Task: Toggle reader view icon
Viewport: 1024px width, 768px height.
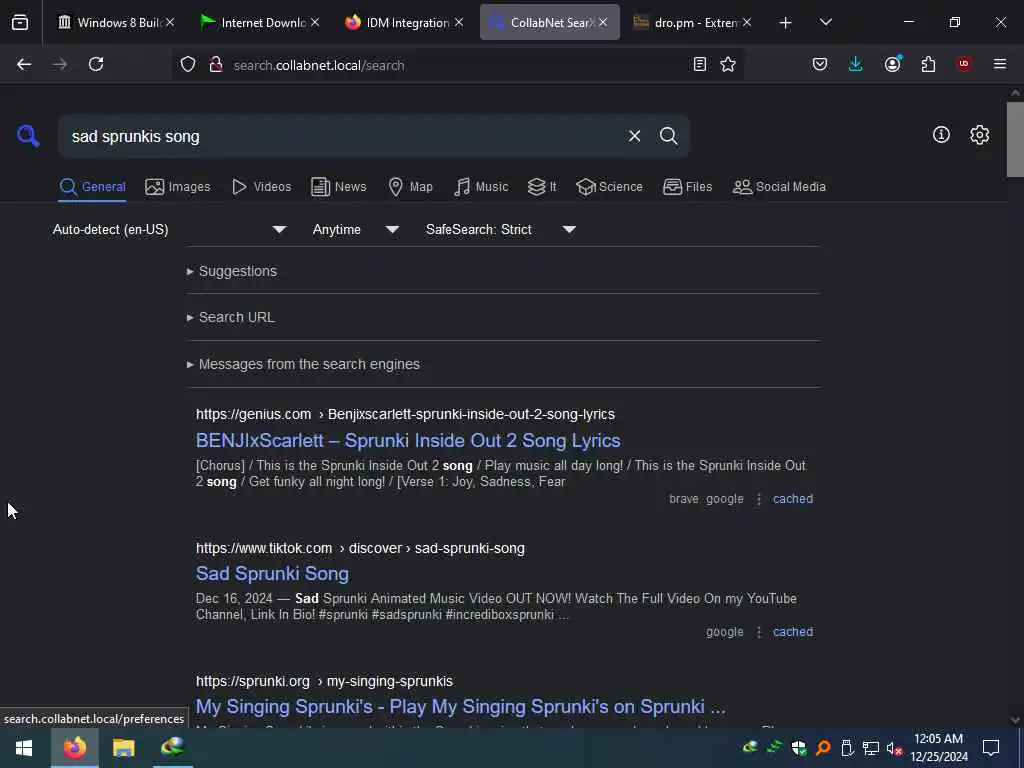Action: tap(699, 64)
